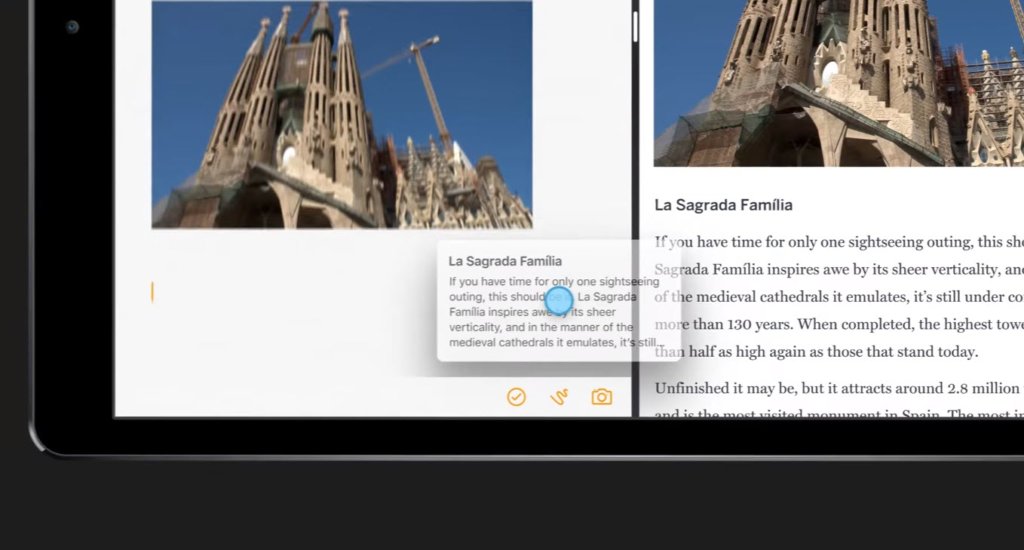Place cursor at the orange insertion point
Image resolution: width=1024 pixels, height=550 pixels.
[152, 292]
